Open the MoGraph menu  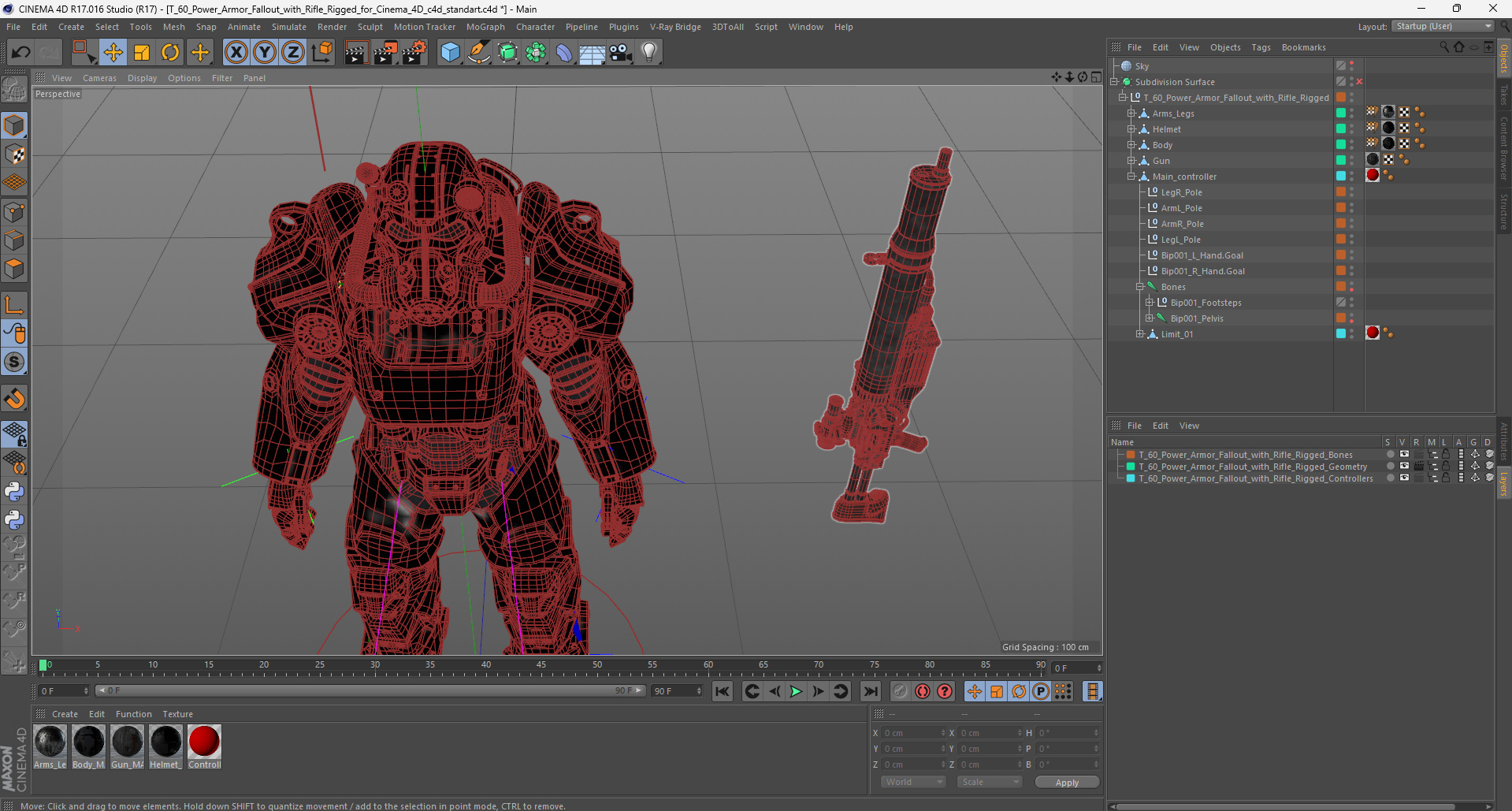pos(485,27)
